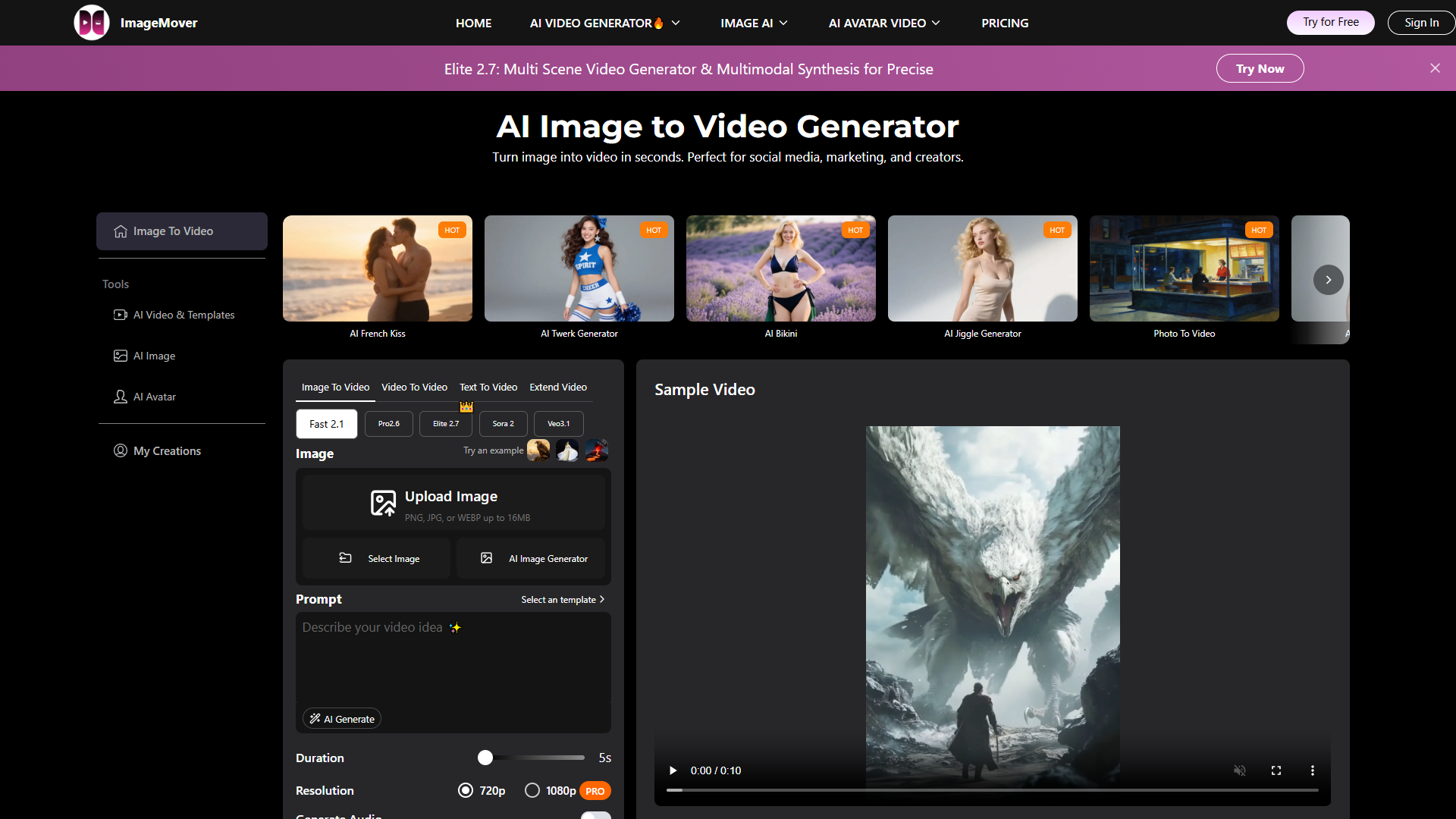
Task: Toggle the Generate Audio switch
Action: pyautogui.click(x=596, y=815)
